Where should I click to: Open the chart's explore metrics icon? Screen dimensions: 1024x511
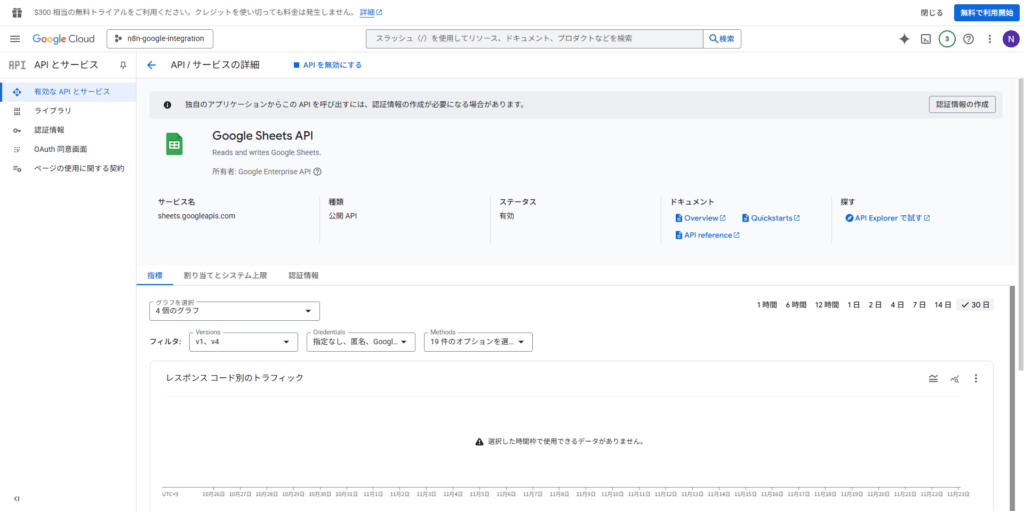pos(955,378)
